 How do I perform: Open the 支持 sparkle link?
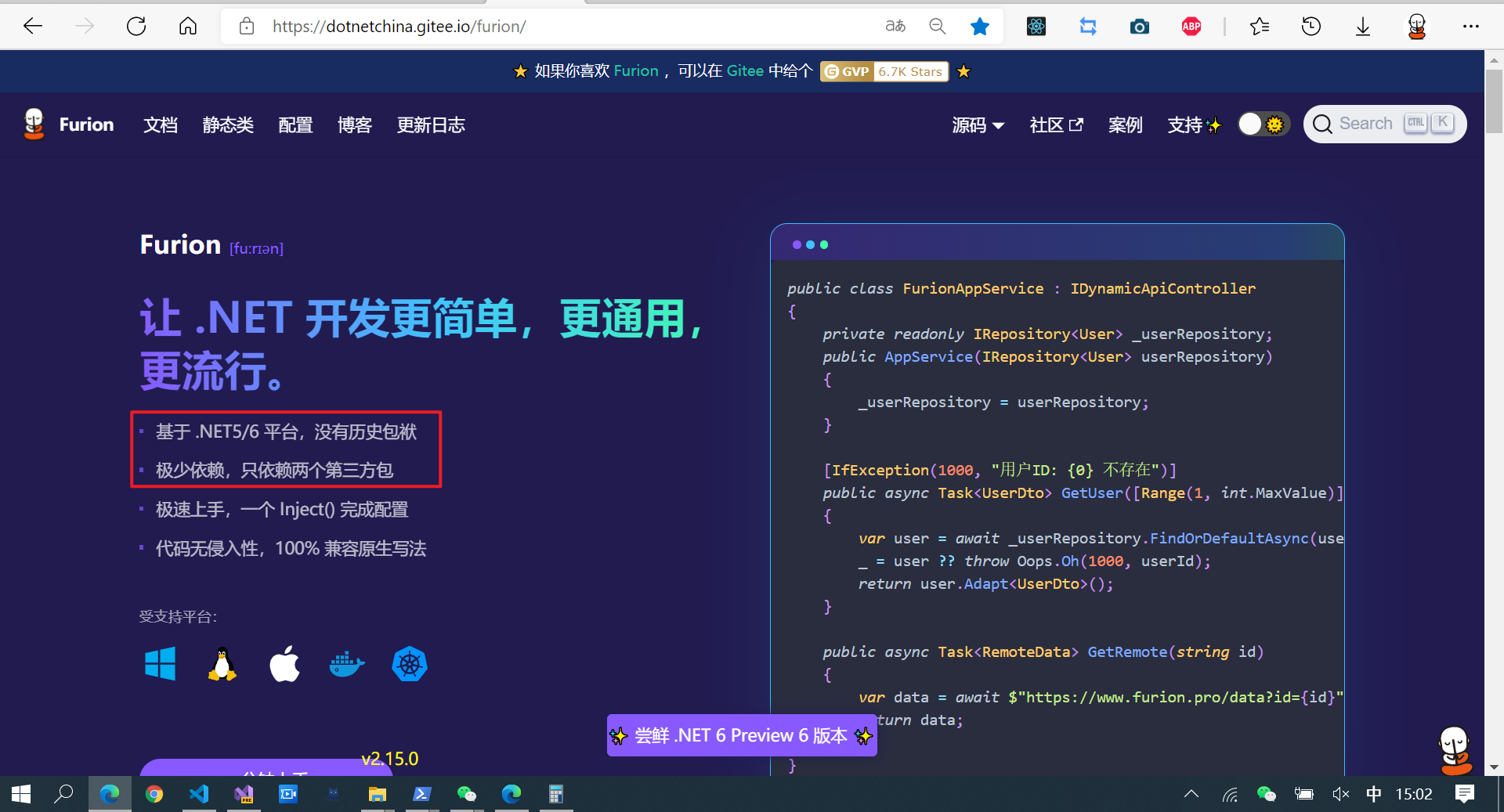[1194, 125]
